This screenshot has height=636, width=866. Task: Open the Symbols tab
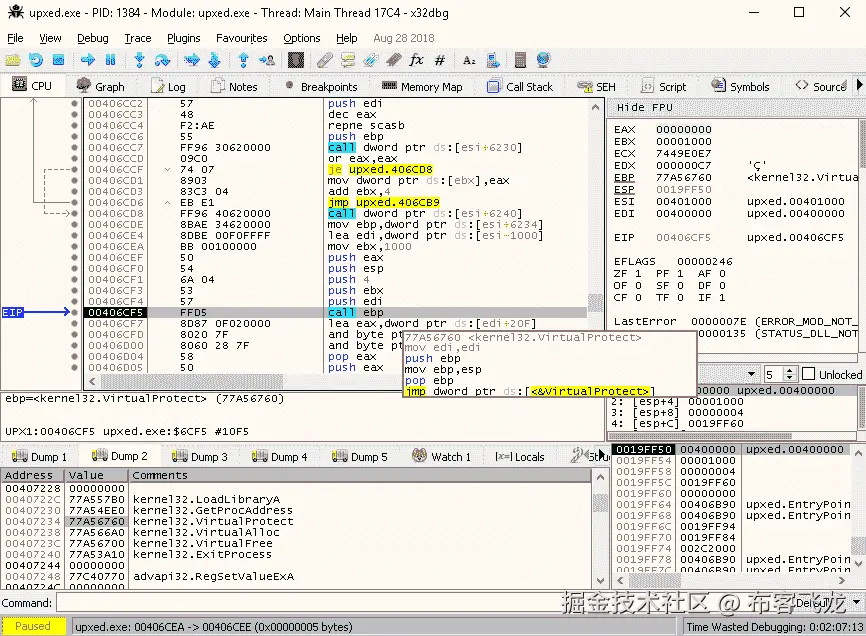point(740,87)
